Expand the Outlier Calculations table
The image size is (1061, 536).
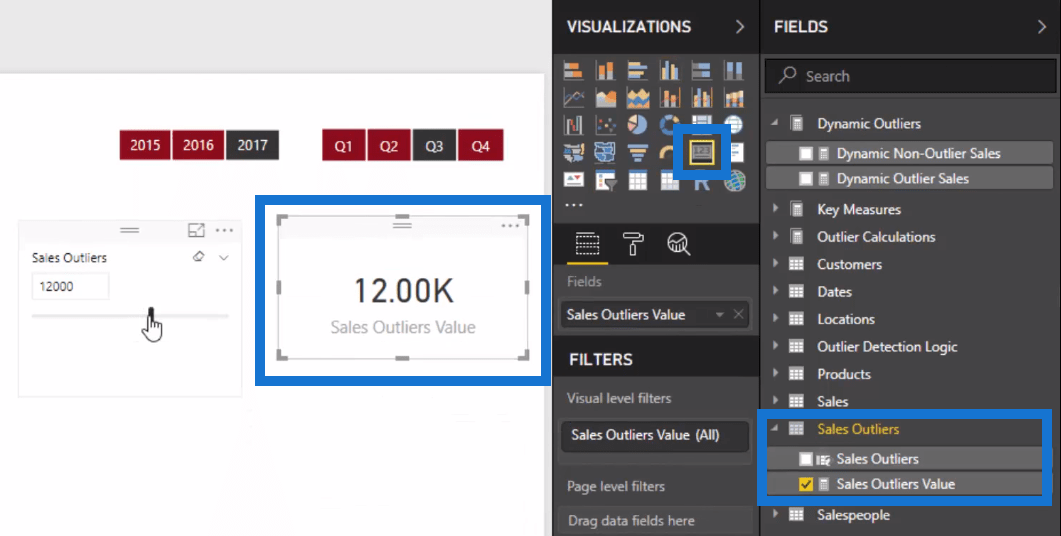tap(775, 236)
